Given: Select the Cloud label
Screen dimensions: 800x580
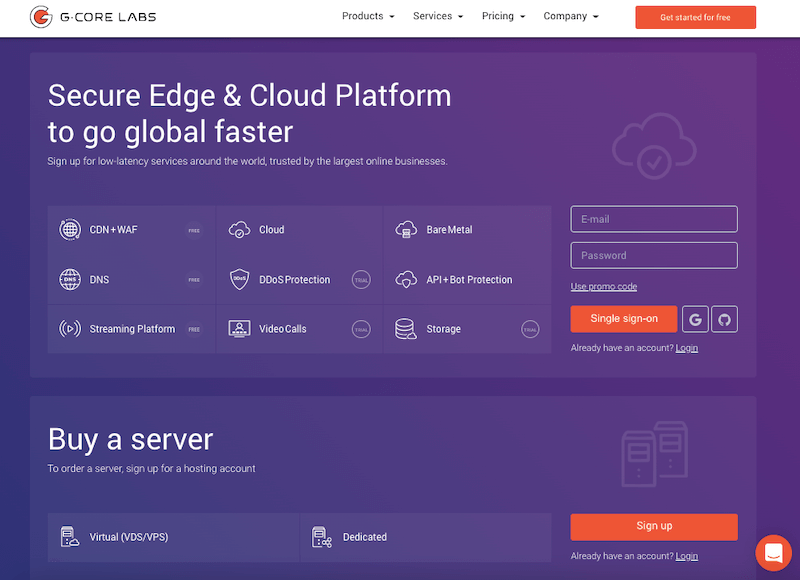Looking at the screenshot, I should [271, 230].
